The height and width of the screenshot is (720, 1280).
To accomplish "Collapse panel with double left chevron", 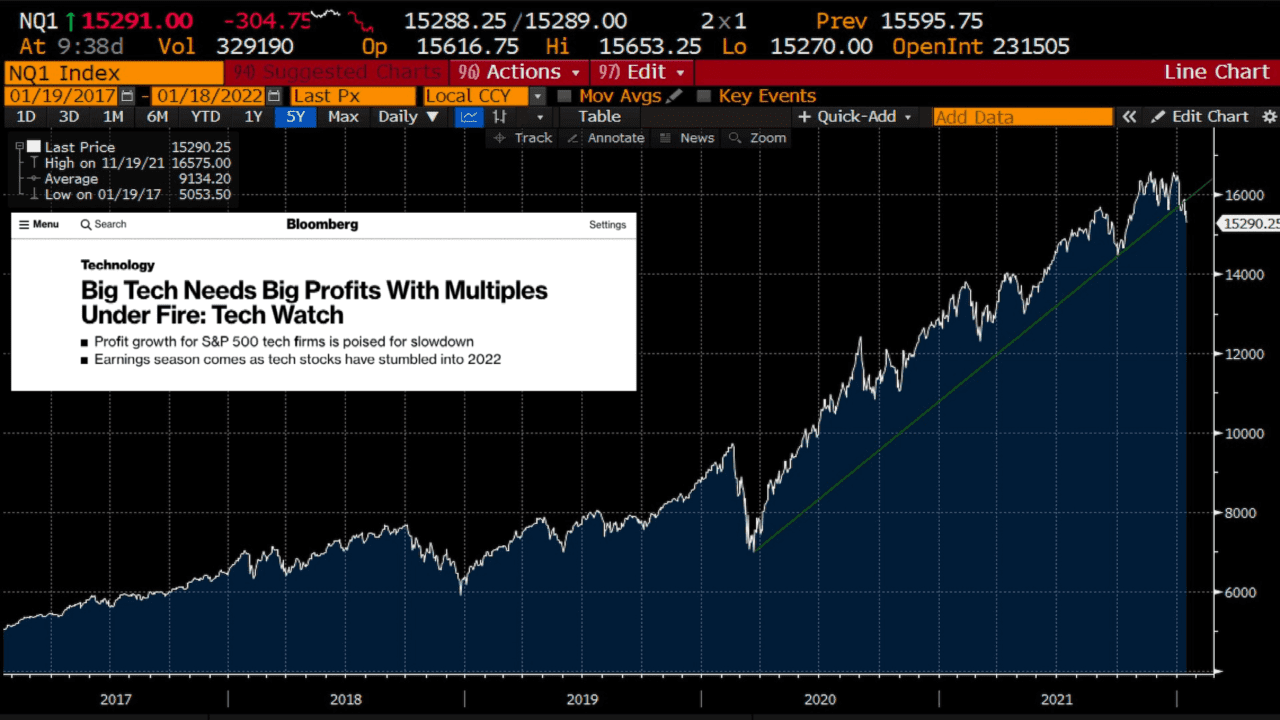I will tap(1129, 117).
